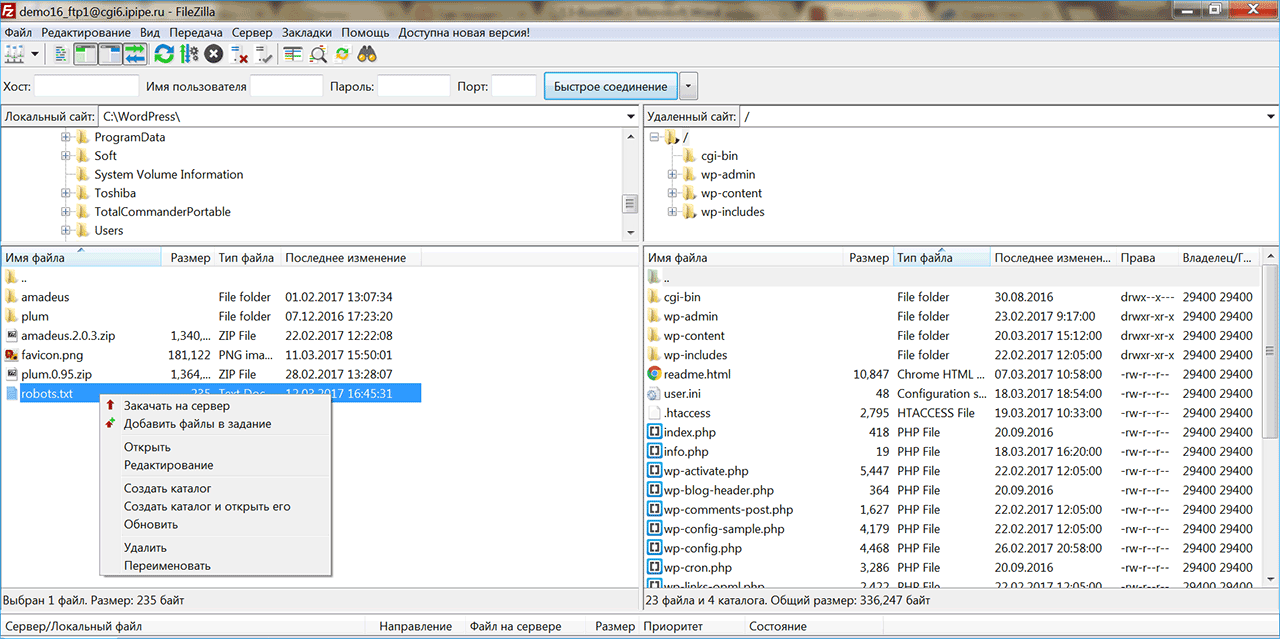
Task: Click the PHP icon beside wp-activate.php
Action: pos(655,471)
